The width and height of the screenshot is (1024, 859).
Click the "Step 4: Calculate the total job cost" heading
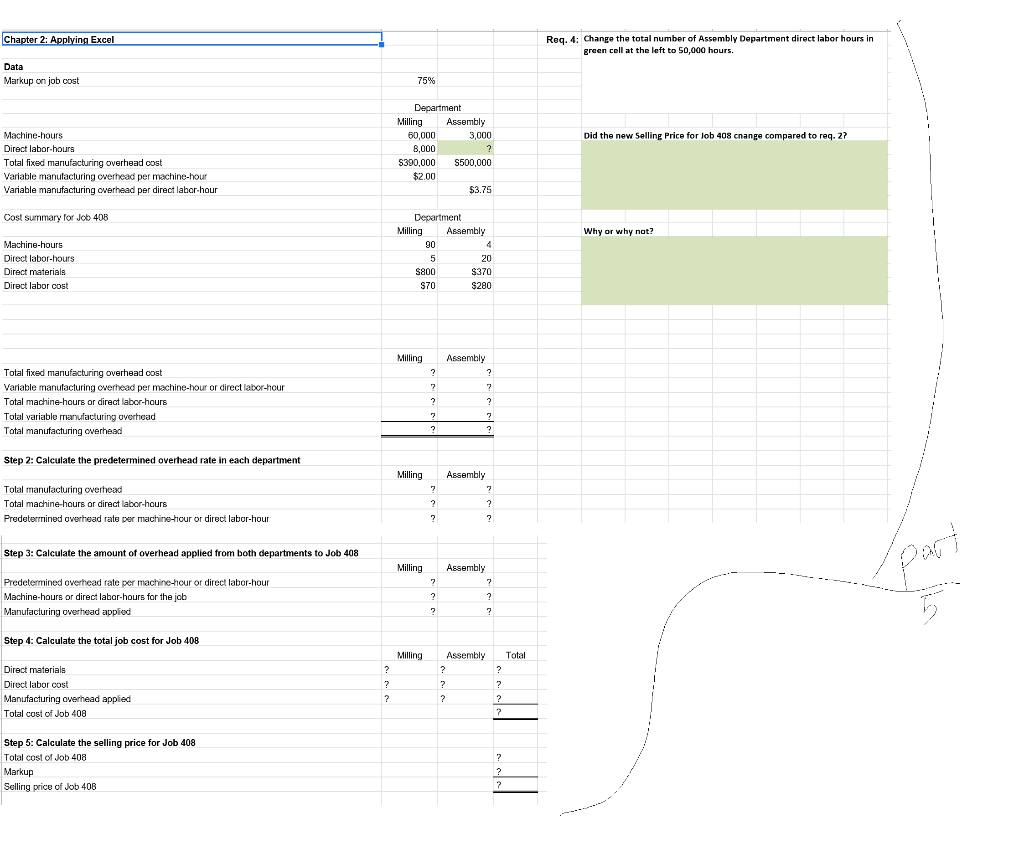(x=101, y=641)
